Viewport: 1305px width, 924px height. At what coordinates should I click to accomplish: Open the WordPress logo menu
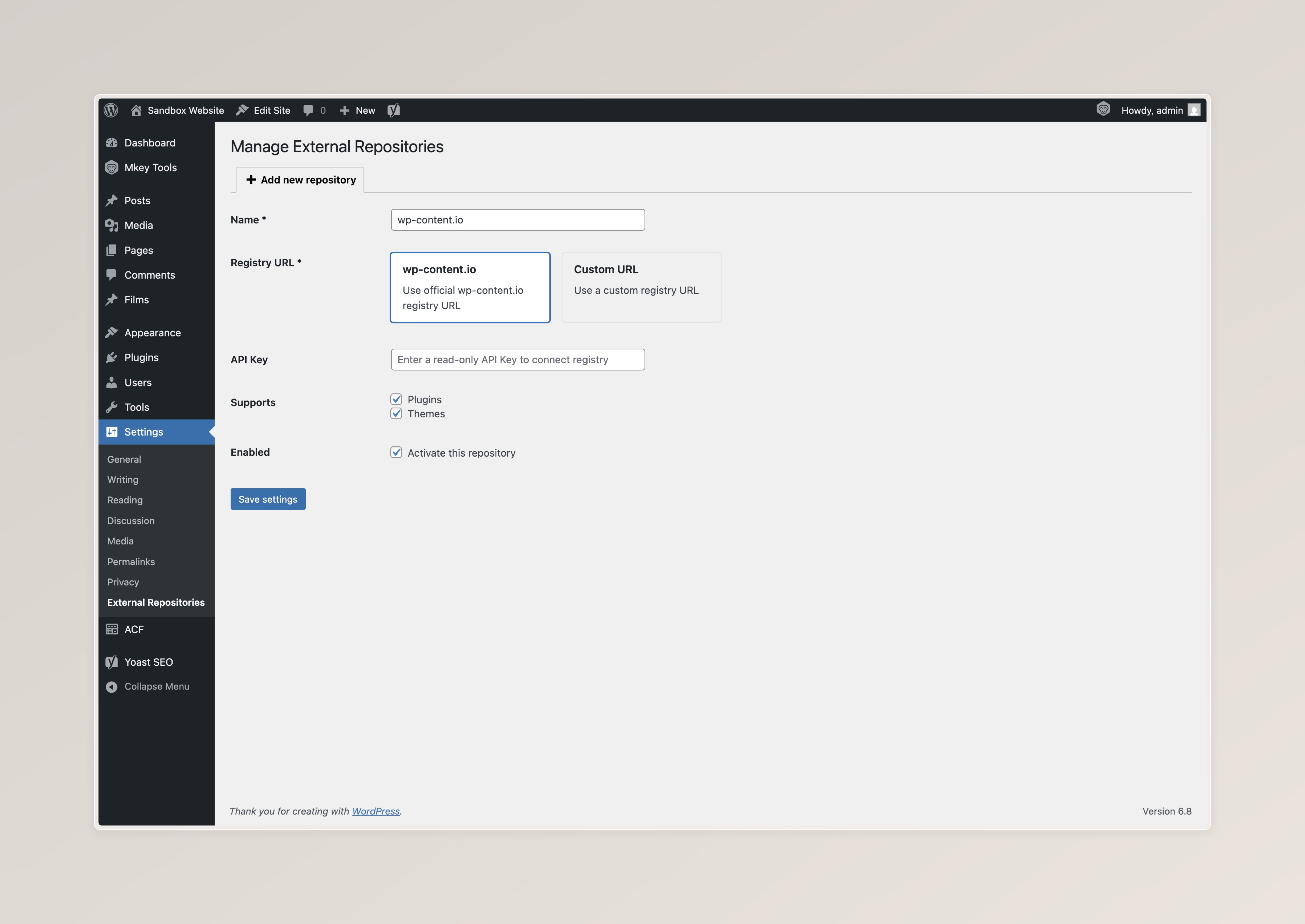[111, 110]
